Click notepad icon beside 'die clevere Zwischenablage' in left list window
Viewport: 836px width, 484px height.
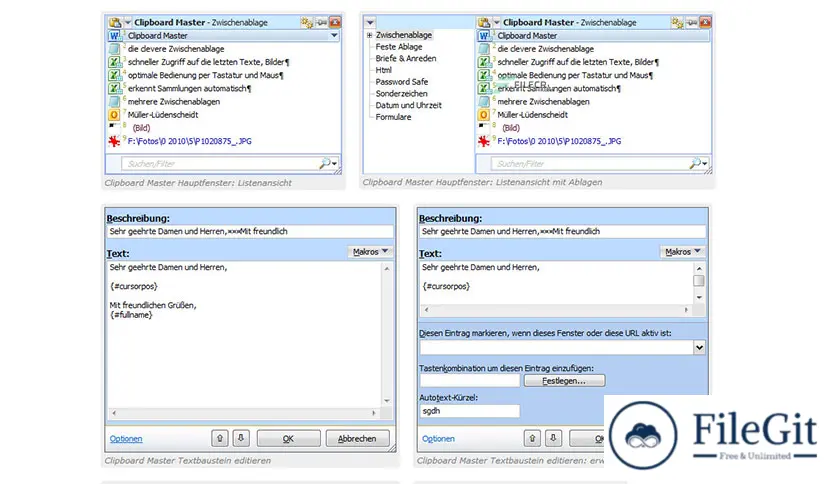(x=114, y=49)
